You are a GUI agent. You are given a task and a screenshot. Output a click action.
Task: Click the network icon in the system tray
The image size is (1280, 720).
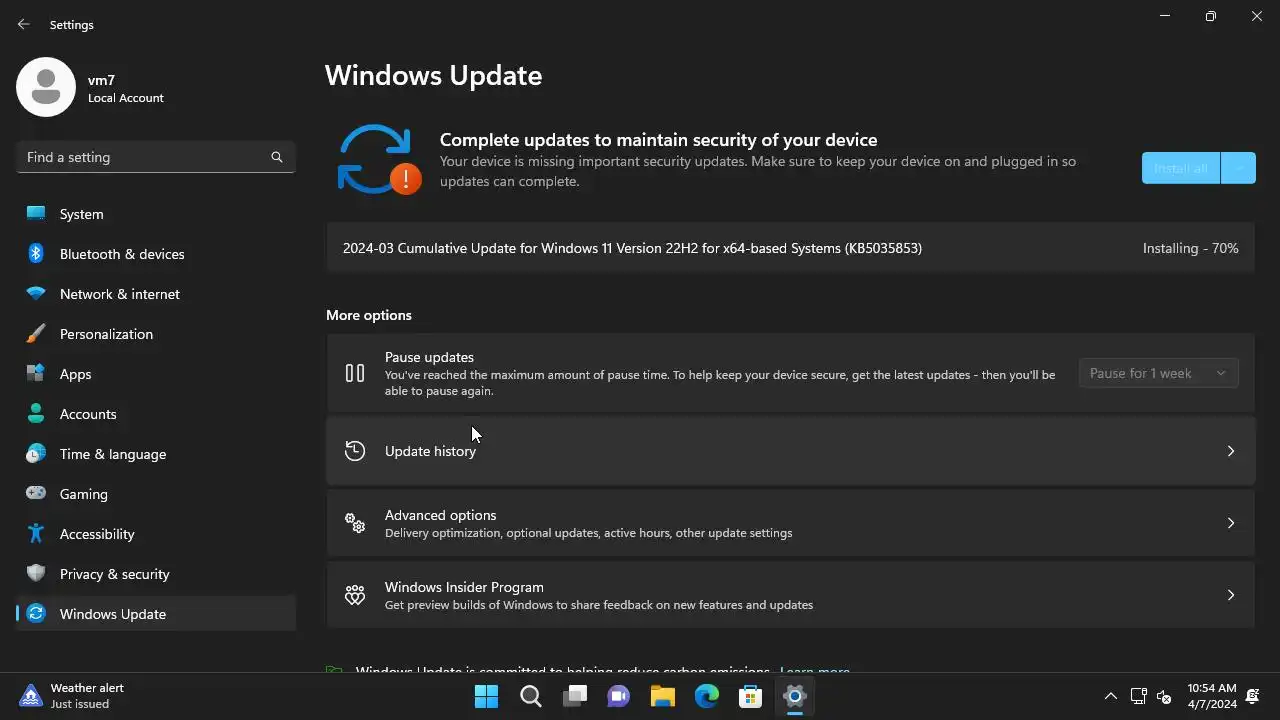(1138, 696)
